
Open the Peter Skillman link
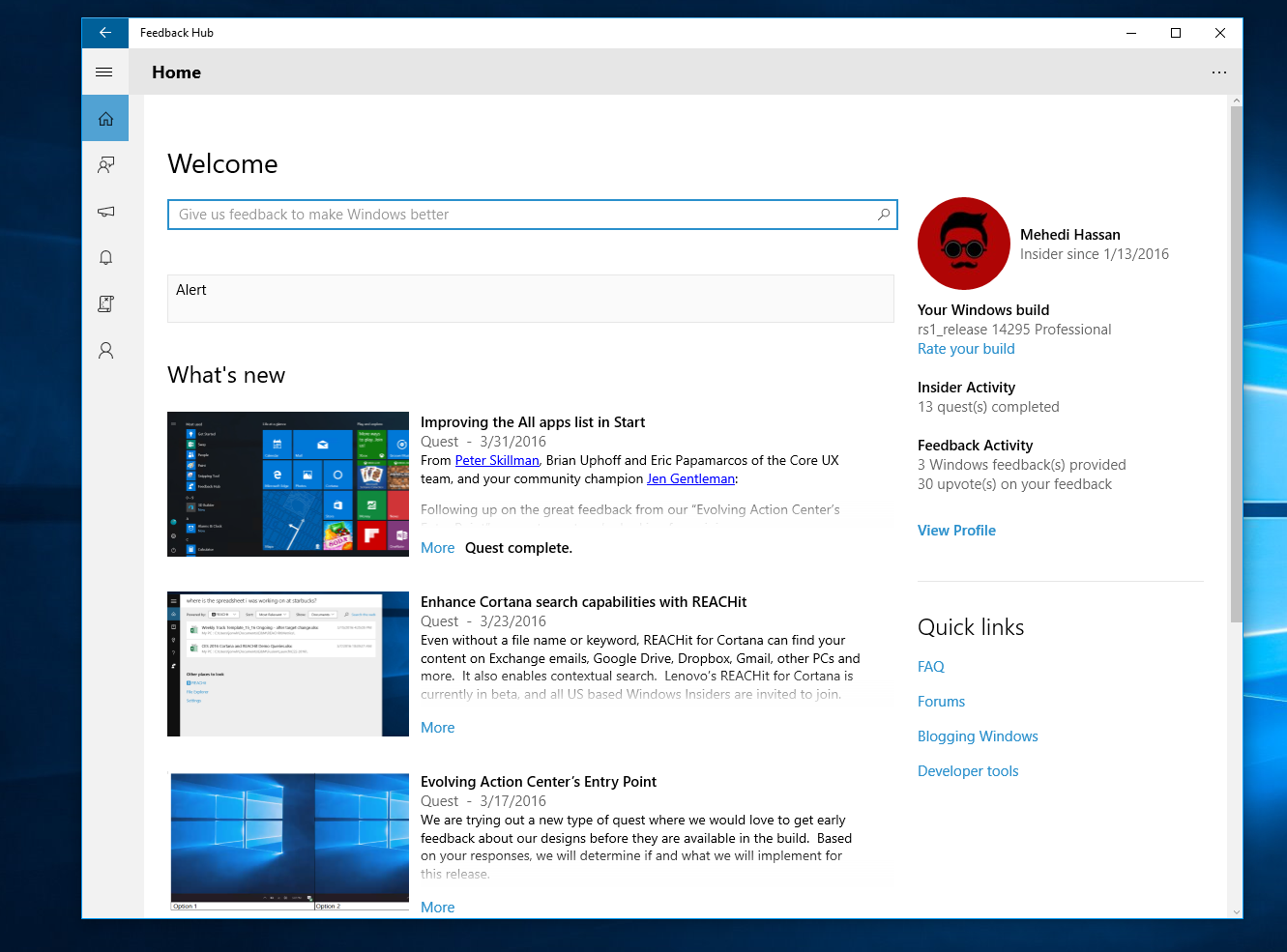pos(497,461)
